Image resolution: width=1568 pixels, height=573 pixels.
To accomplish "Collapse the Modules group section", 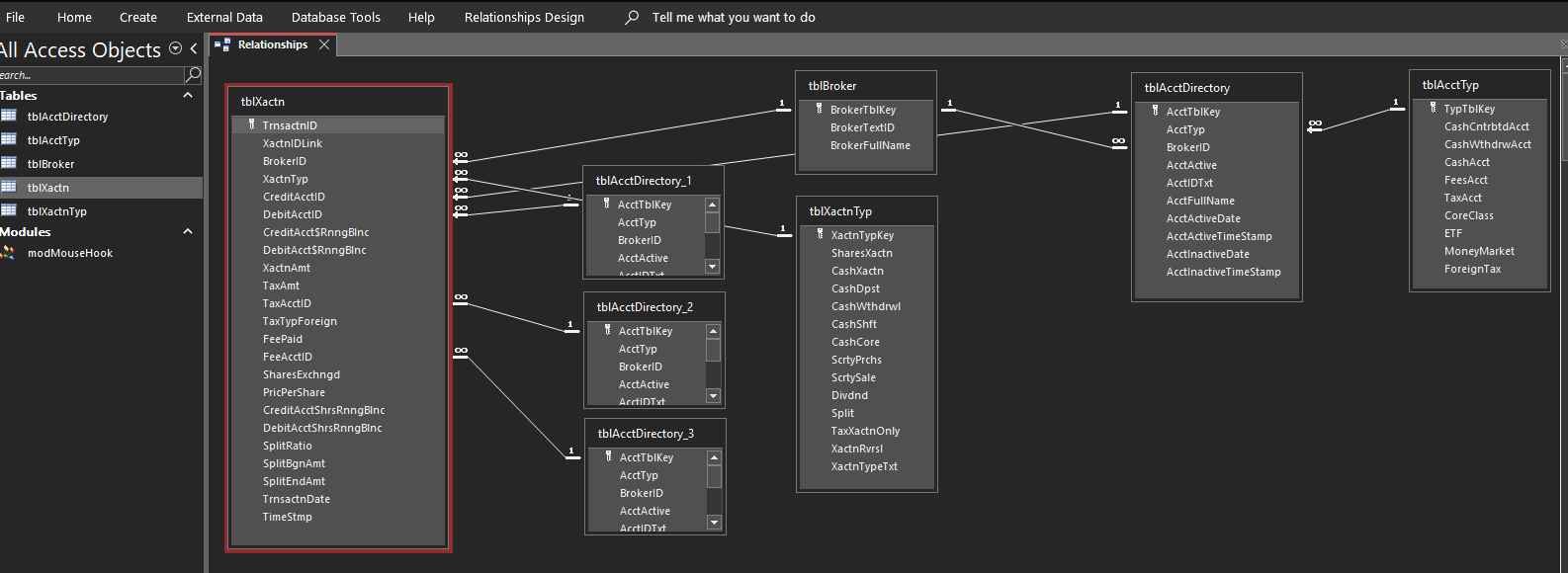I will pyautogui.click(x=188, y=231).
